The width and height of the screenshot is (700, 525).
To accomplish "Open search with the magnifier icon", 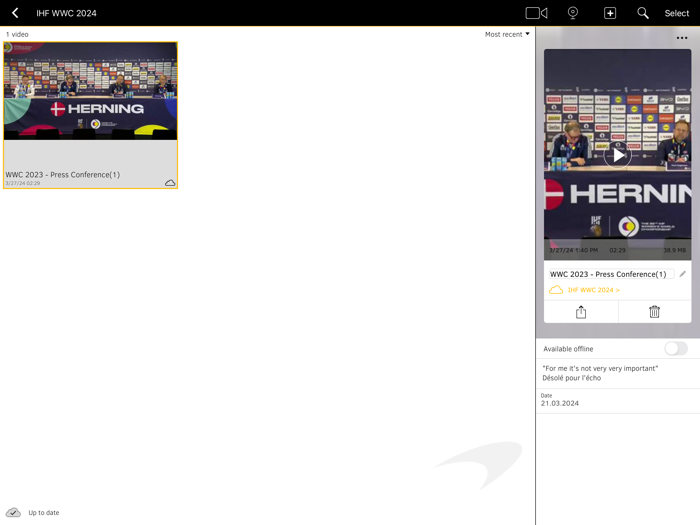I will click(x=643, y=13).
